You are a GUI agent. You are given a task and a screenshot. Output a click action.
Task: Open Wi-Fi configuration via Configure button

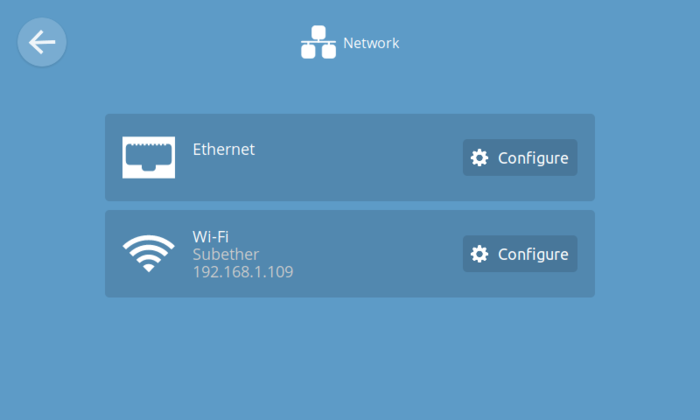[520, 254]
